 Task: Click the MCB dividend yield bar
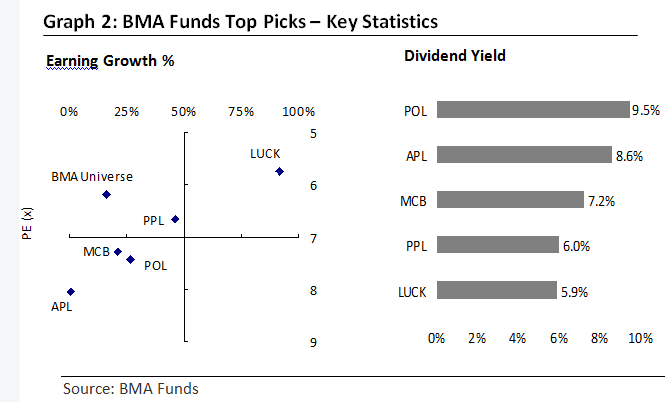(x=510, y=200)
